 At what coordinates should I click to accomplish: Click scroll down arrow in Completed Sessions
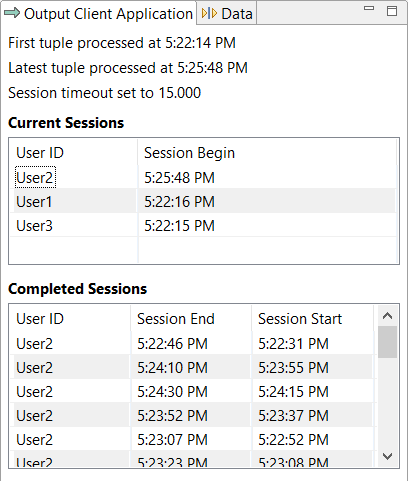point(387,456)
